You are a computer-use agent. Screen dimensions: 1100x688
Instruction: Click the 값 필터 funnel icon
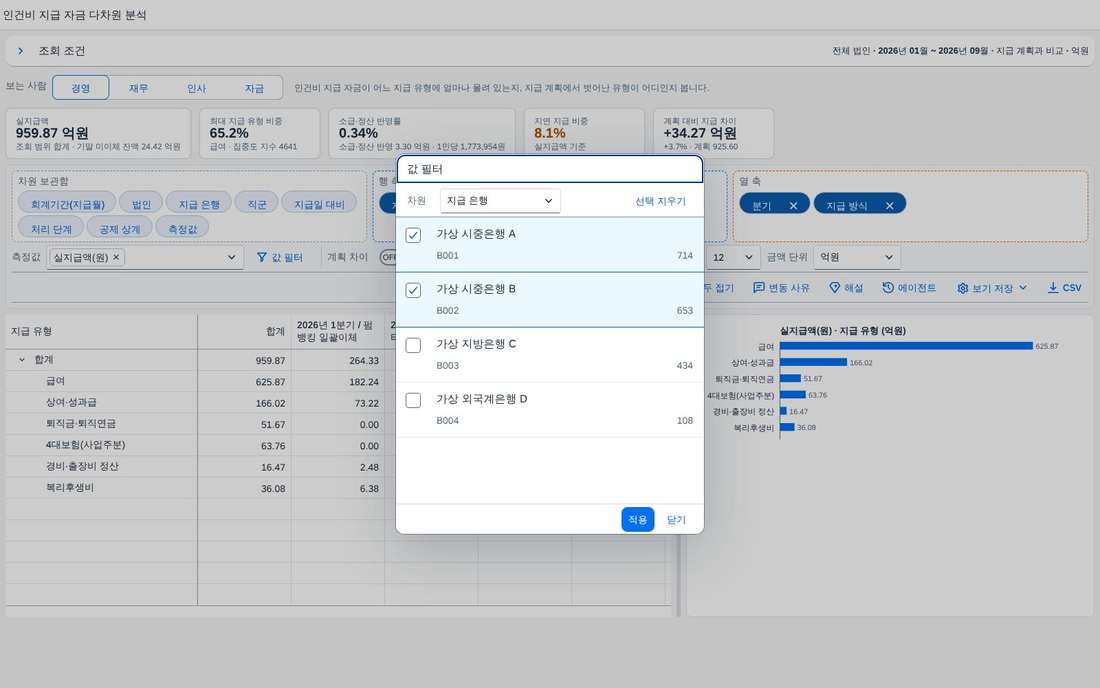262,257
